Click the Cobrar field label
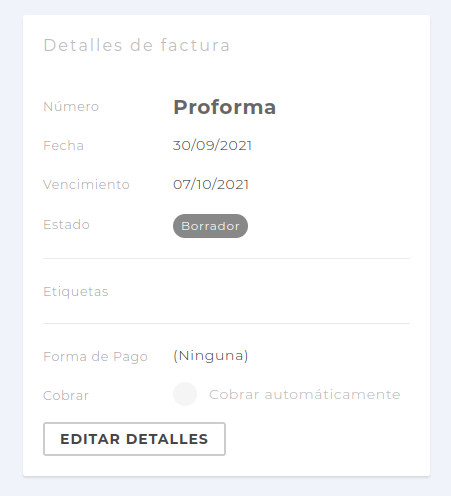Screen dimensions: 451x496 click(x=66, y=396)
